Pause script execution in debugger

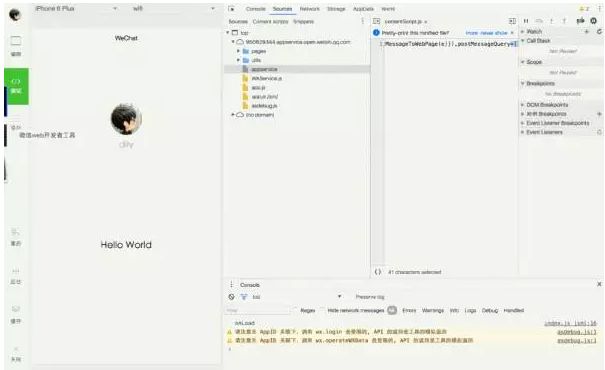(x=526, y=21)
